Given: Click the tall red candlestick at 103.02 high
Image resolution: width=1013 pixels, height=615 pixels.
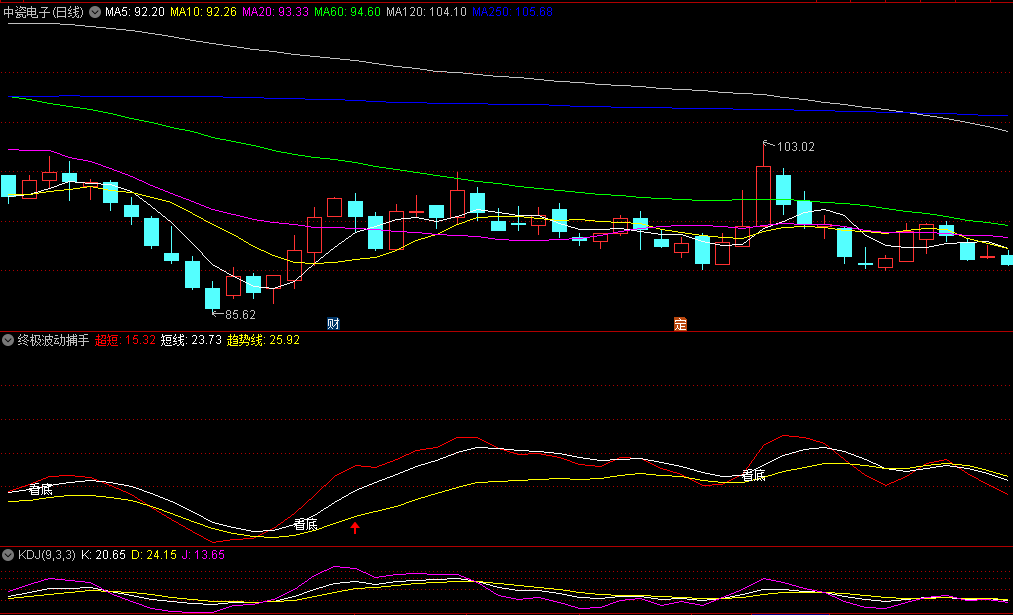Looking at the screenshot, I should coord(764,196).
